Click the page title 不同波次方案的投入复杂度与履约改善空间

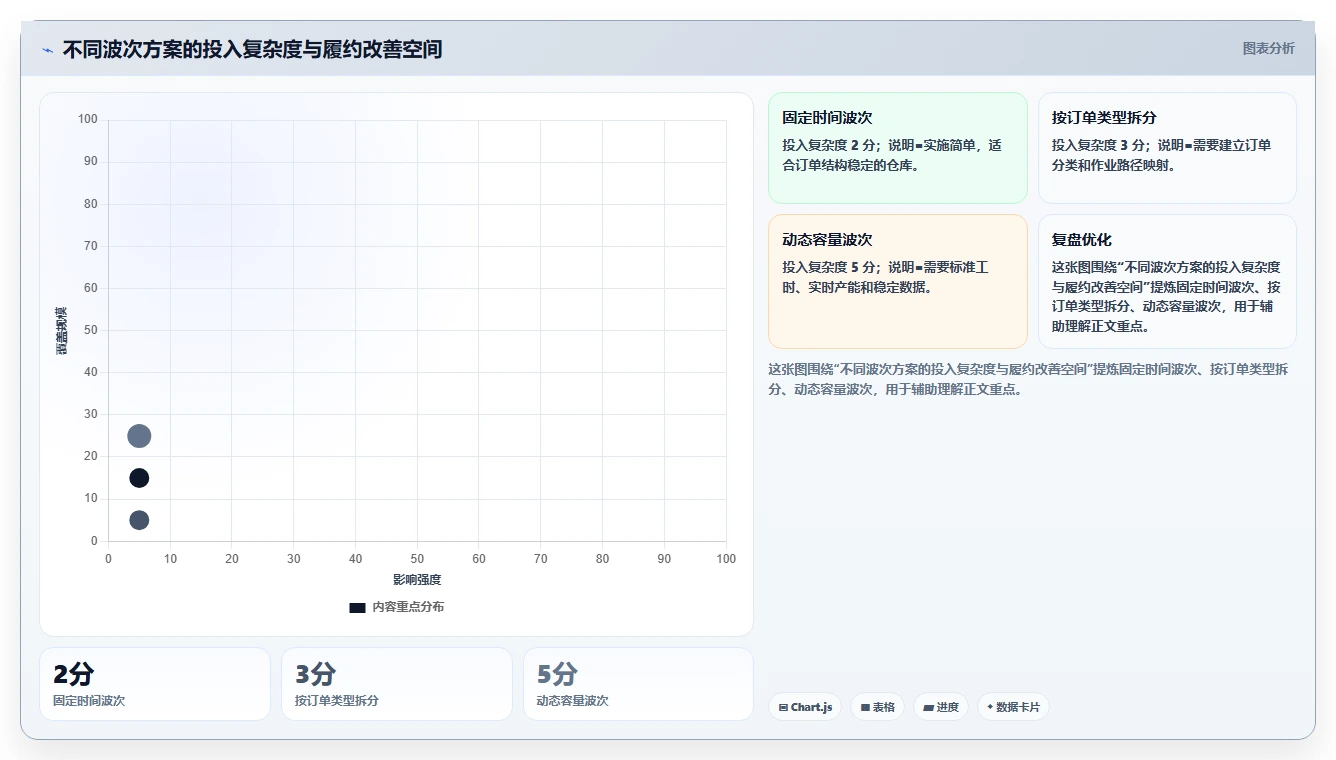click(x=252, y=49)
